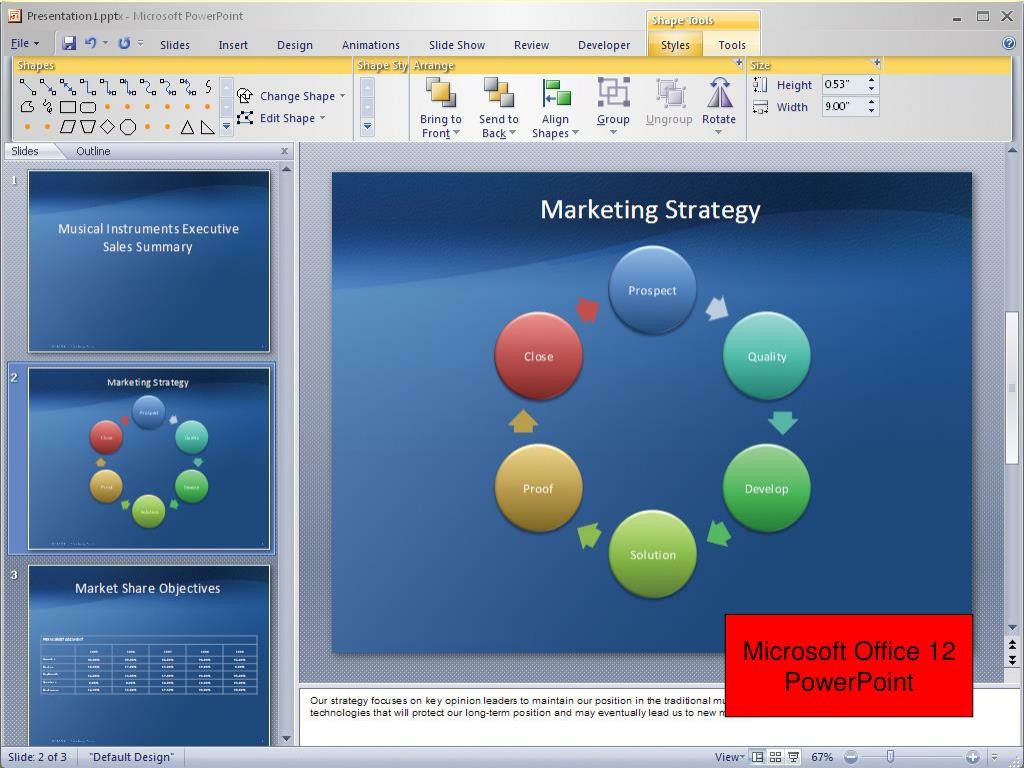Click the zoom in plus button
This screenshot has height=768, width=1024.
pyautogui.click(x=972, y=757)
